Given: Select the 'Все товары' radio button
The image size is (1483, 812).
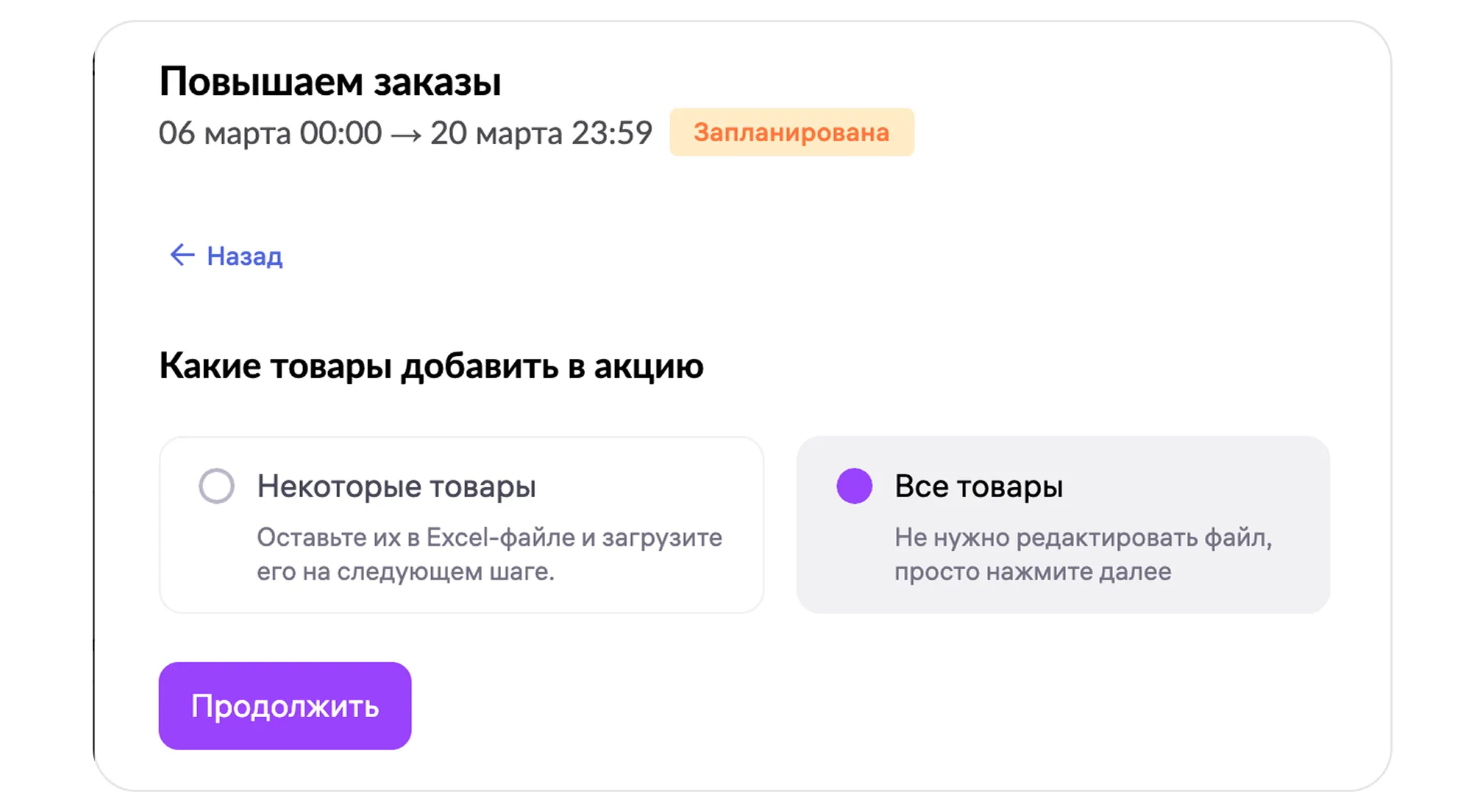Looking at the screenshot, I should pos(854,486).
